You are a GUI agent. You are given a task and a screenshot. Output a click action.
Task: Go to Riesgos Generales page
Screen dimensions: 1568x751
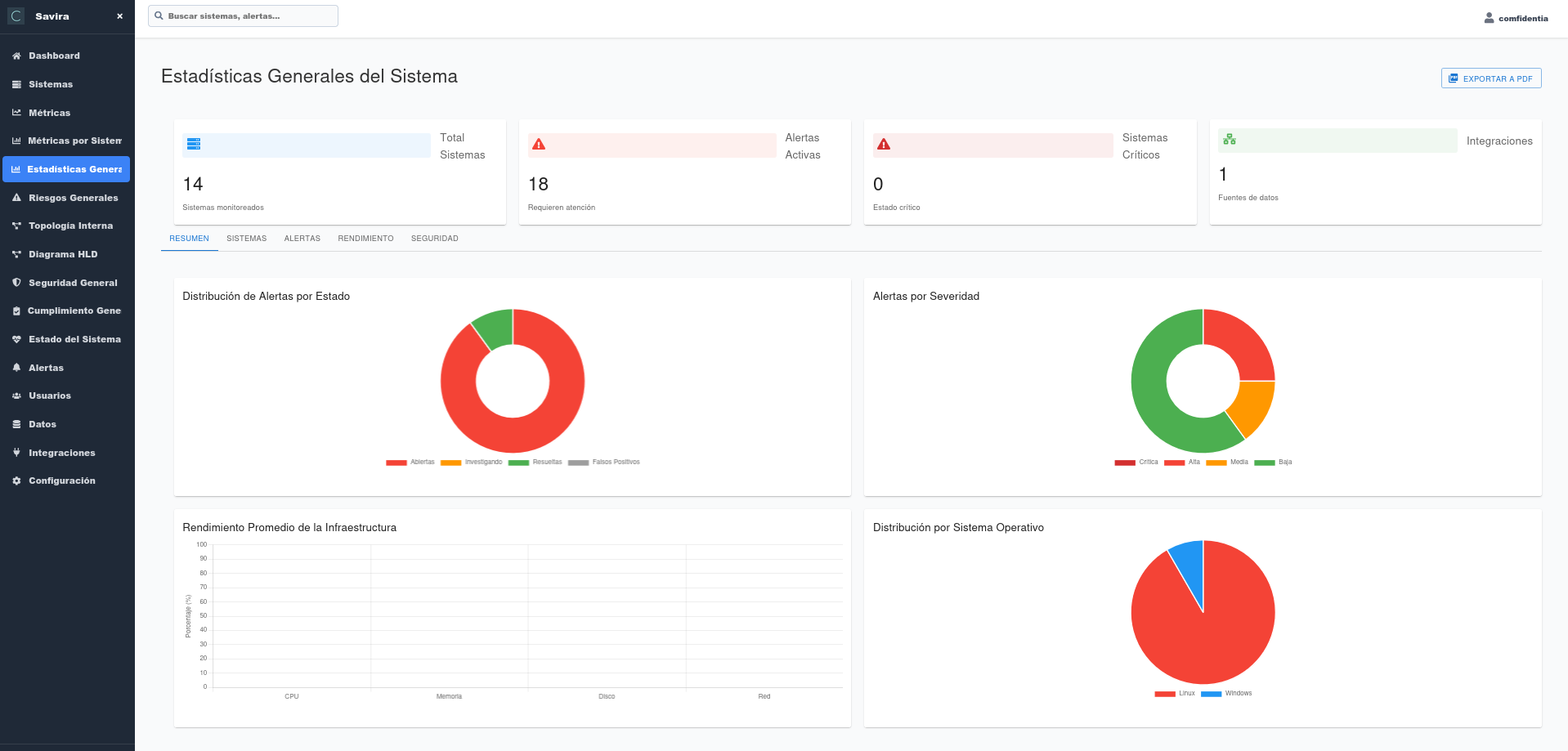tap(73, 198)
